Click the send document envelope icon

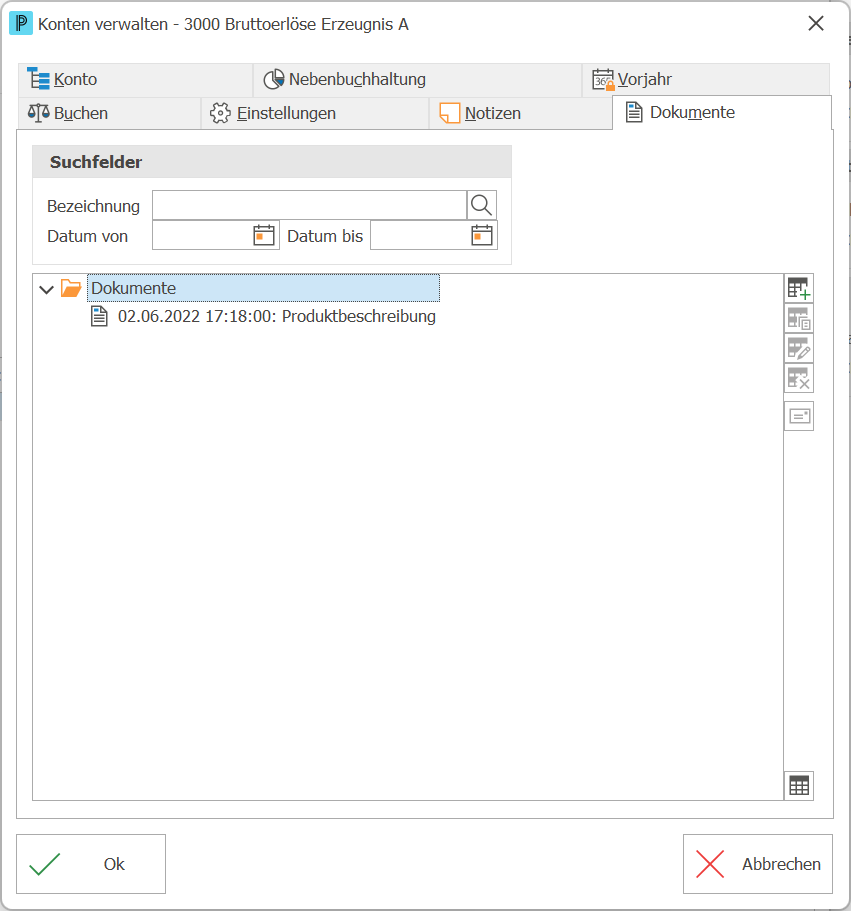click(799, 416)
